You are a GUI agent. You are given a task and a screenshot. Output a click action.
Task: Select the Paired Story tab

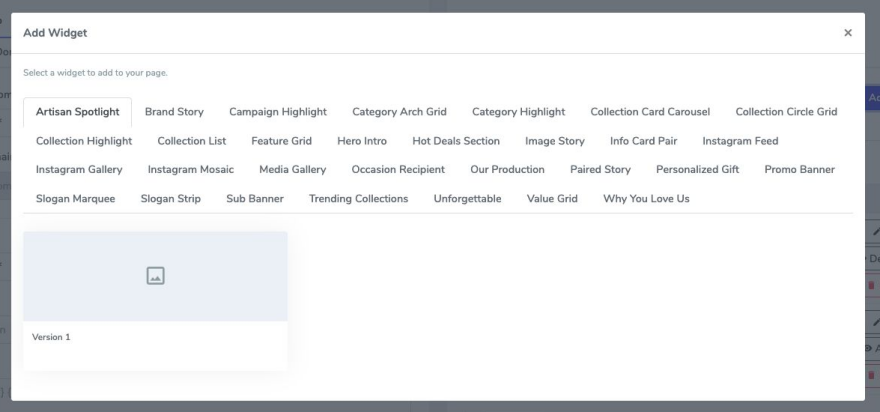pos(600,170)
